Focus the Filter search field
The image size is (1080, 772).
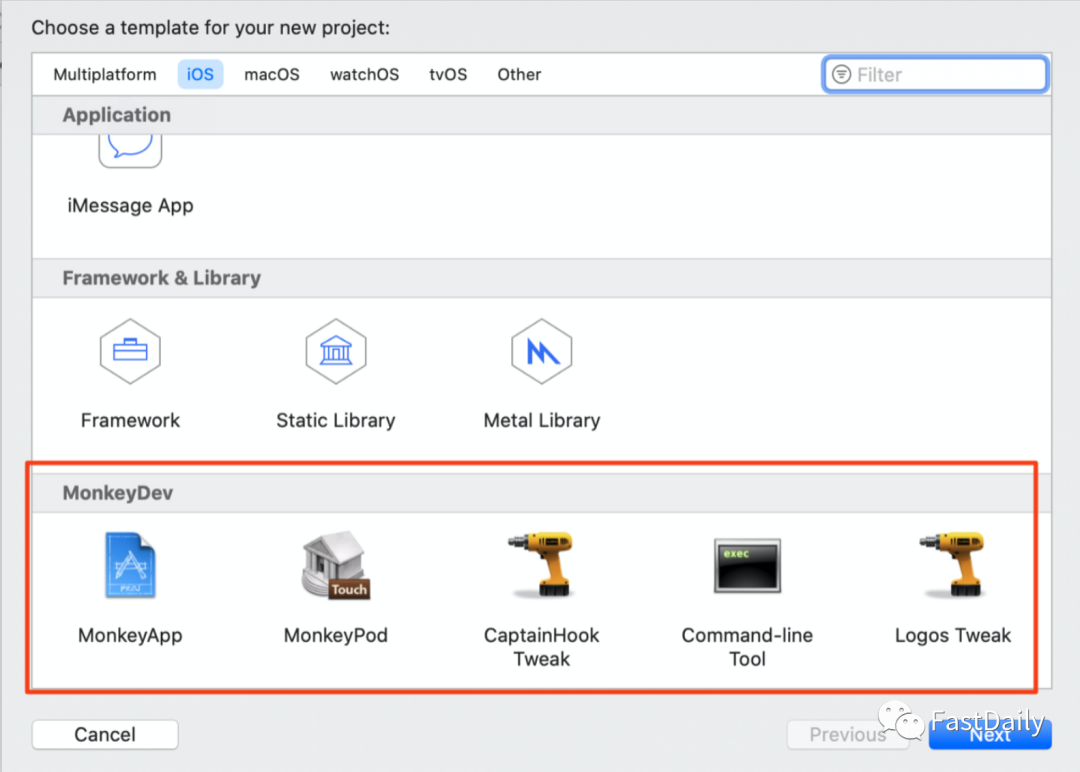935,74
